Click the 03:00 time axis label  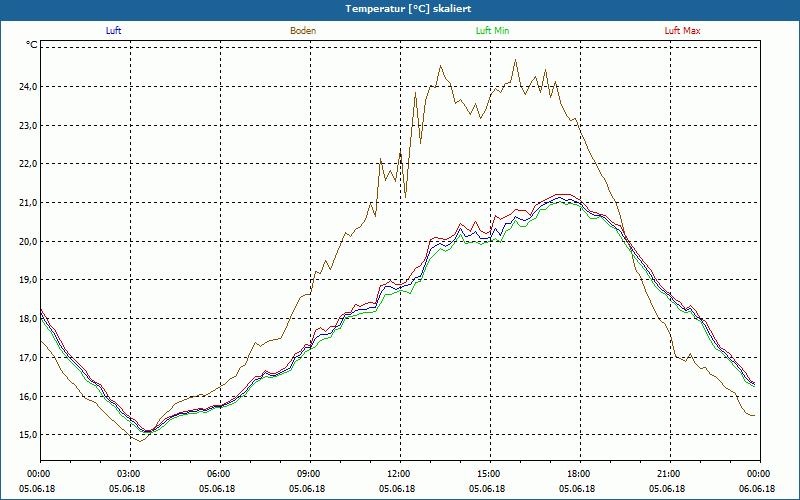[131, 474]
